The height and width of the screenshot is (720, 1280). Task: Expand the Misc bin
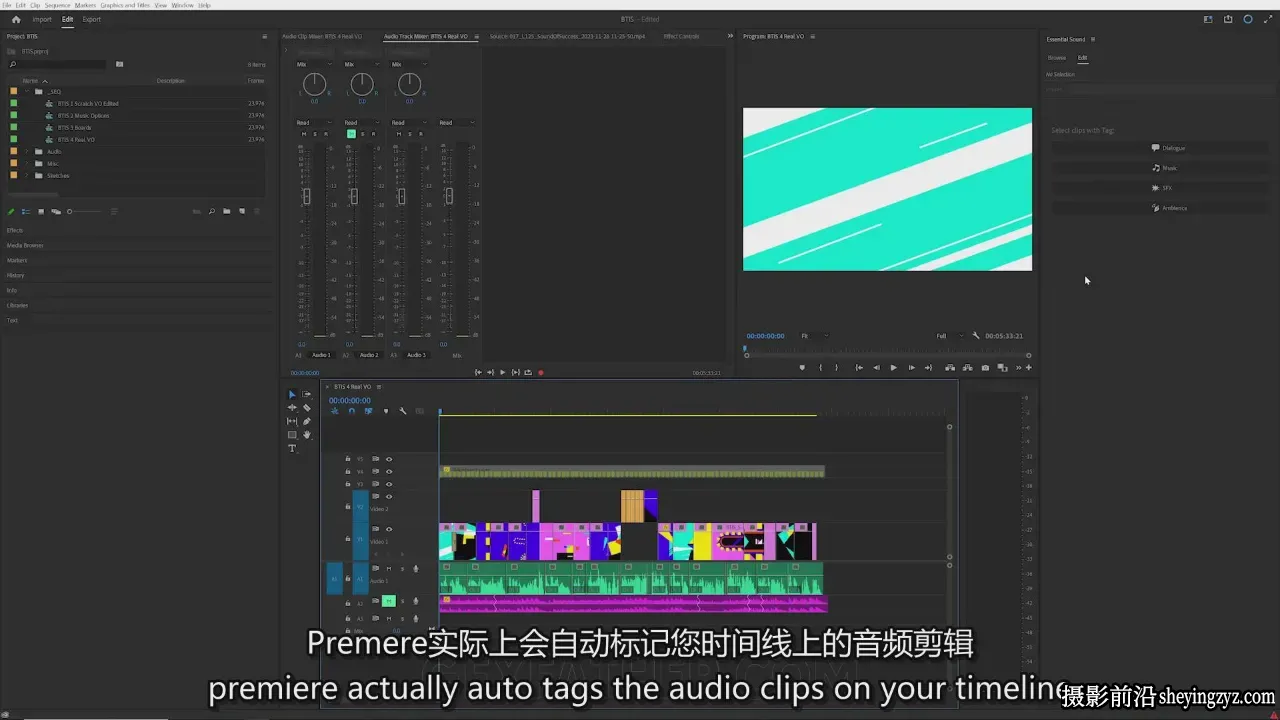click(28, 163)
